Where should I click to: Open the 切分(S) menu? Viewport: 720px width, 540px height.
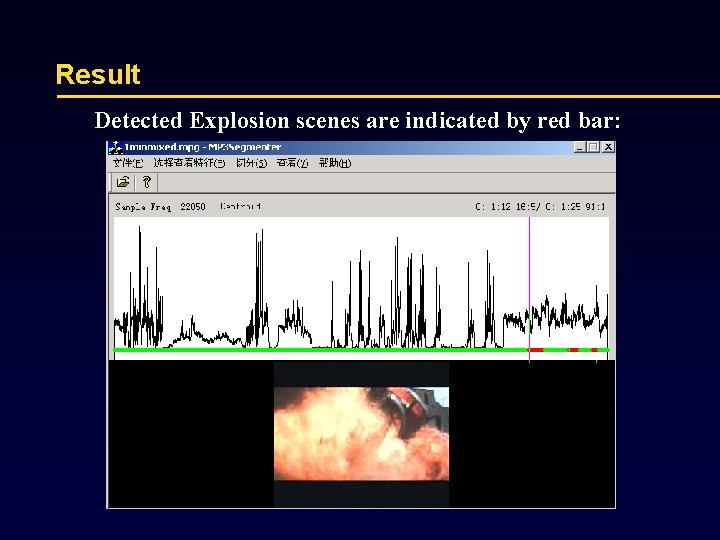(252, 163)
